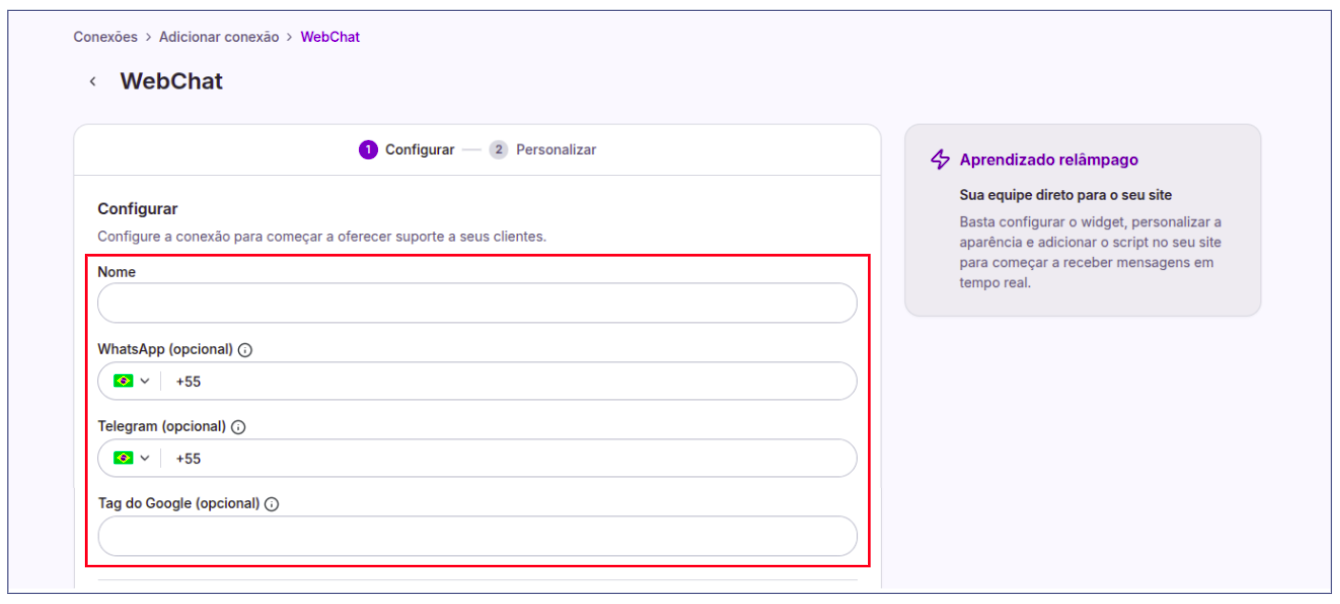Screen dimensions: 1340x604
Task: Click the WebChat page title
Action: tap(171, 82)
